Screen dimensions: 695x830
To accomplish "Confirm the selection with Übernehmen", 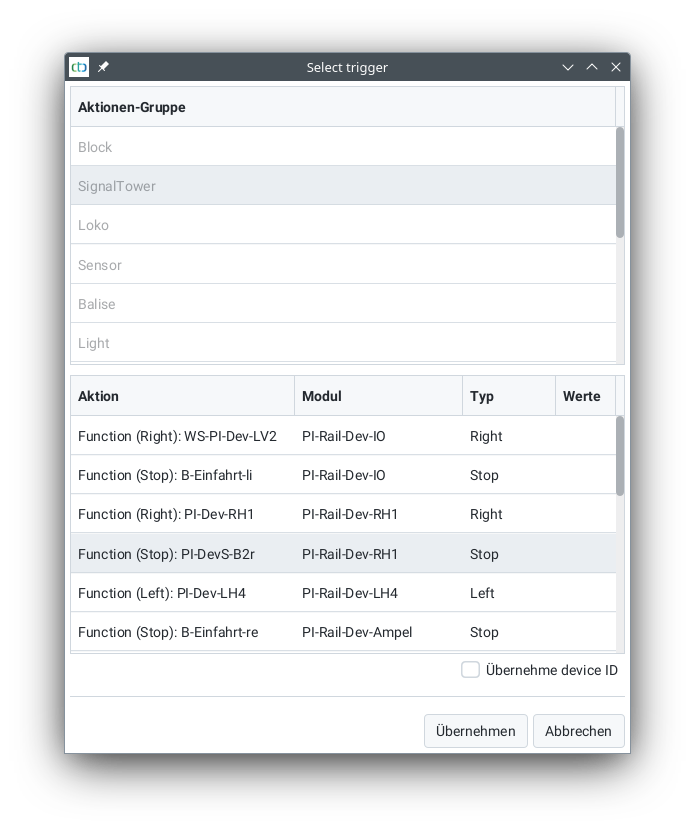I will [x=476, y=731].
